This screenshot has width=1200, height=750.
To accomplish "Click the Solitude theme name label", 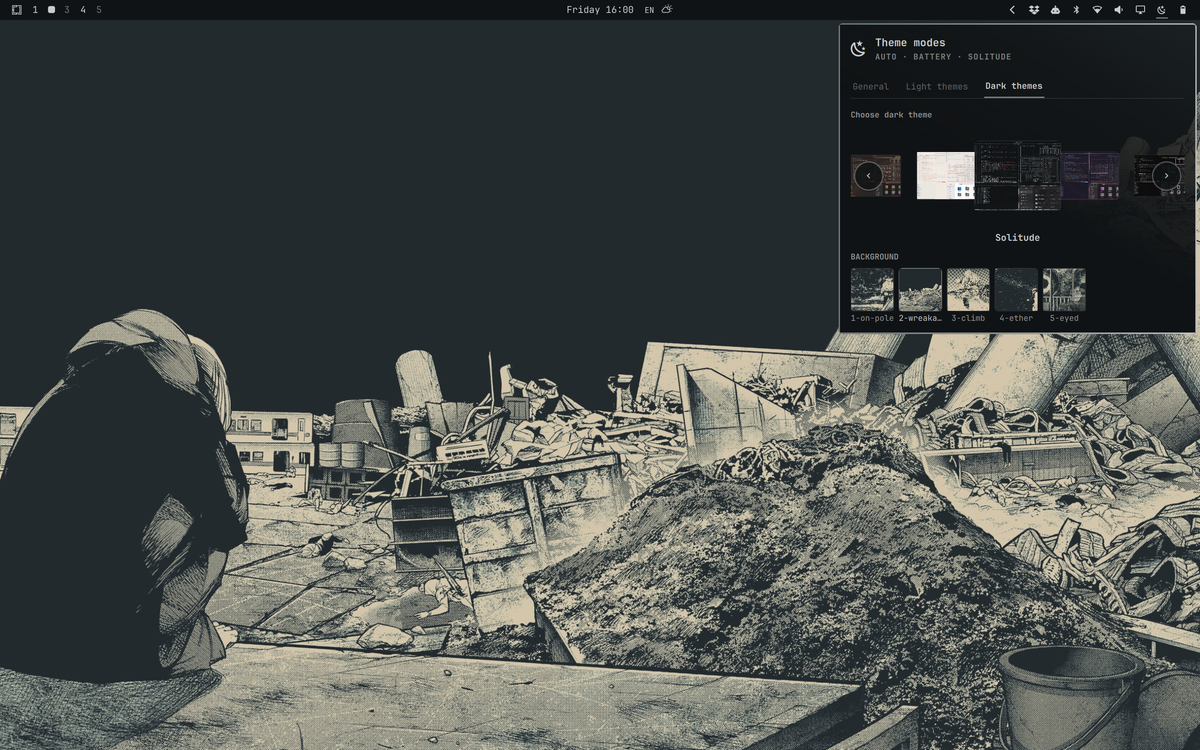I will pos(1017,238).
